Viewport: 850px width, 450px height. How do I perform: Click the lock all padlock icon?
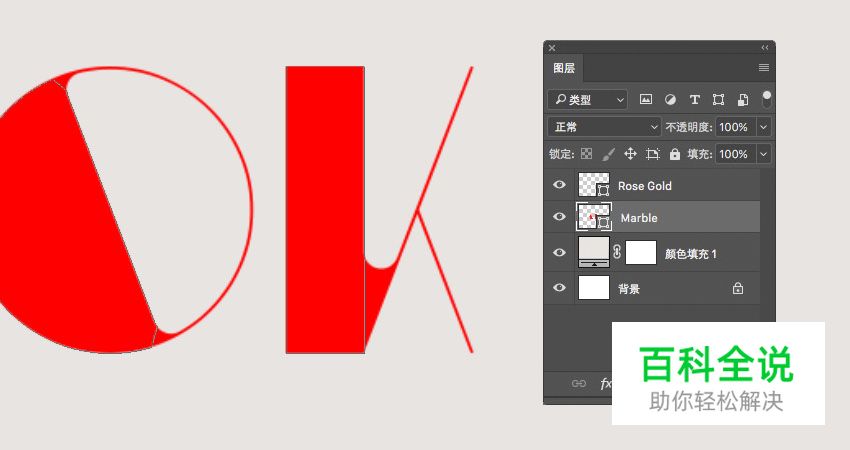point(675,154)
